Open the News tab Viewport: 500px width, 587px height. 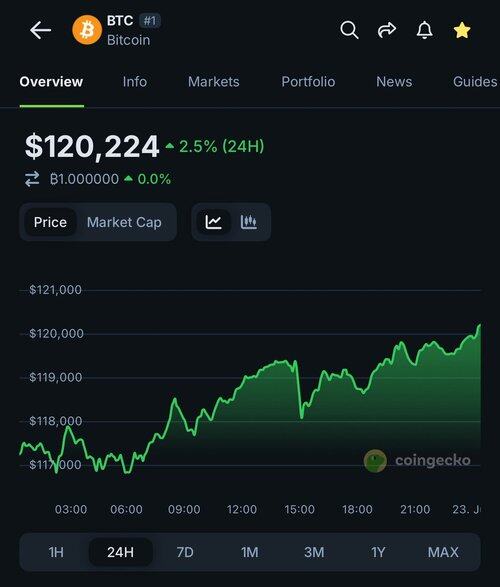394,82
